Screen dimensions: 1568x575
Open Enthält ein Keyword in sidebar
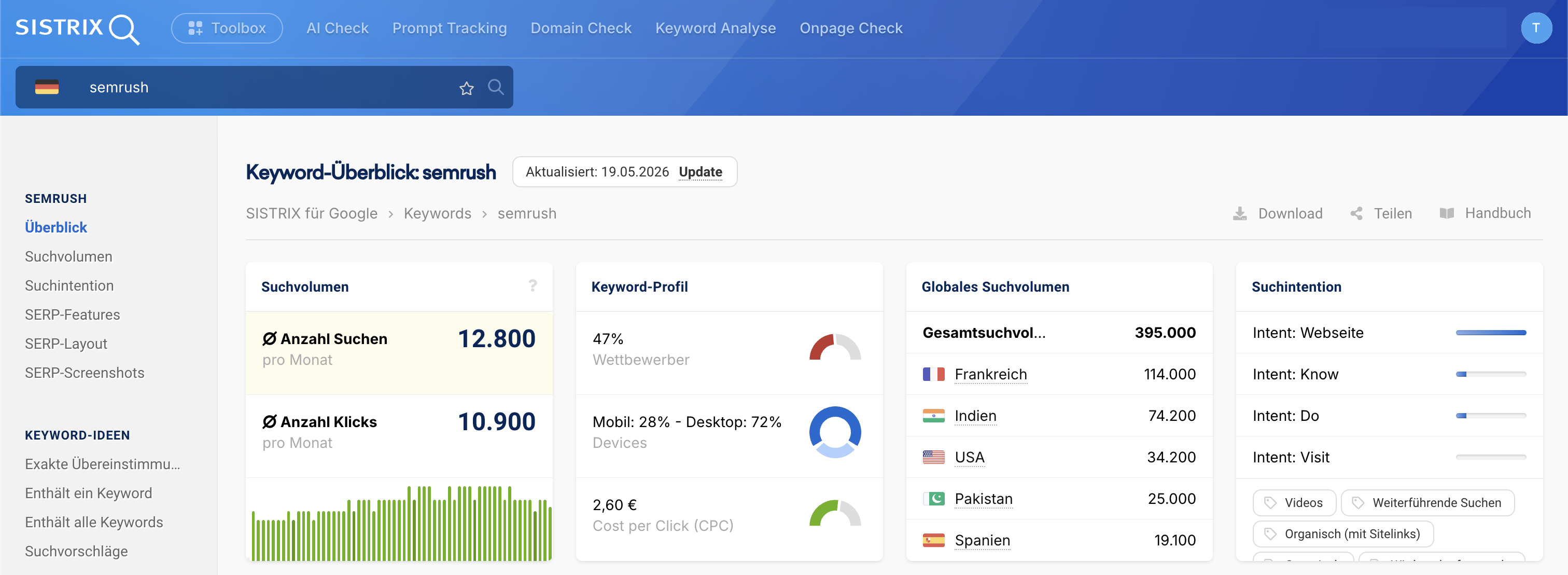point(88,494)
